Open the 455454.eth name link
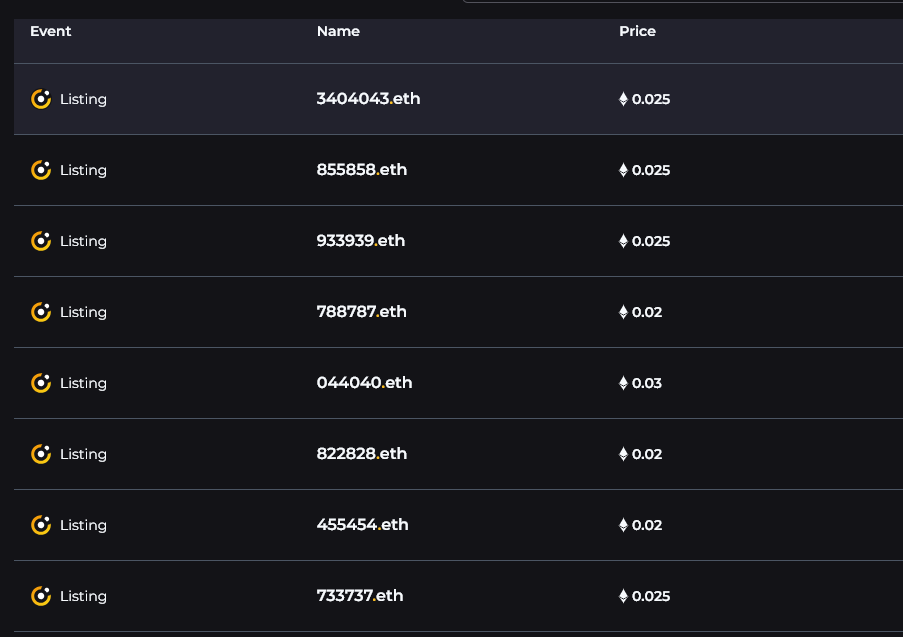Image resolution: width=903 pixels, height=637 pixels. [363, 524]
